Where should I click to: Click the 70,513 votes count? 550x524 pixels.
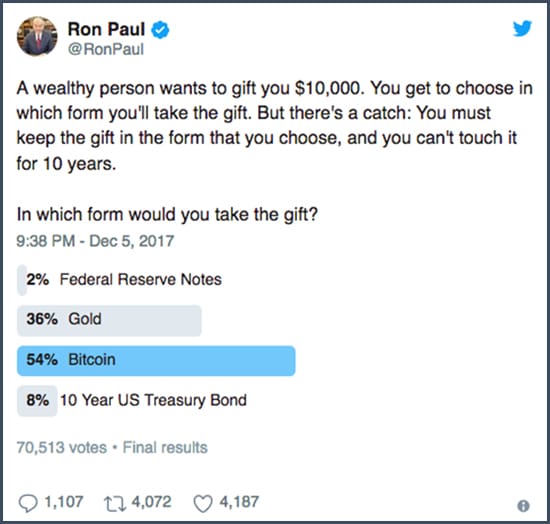pyautogui.click(x=62, y=448)
